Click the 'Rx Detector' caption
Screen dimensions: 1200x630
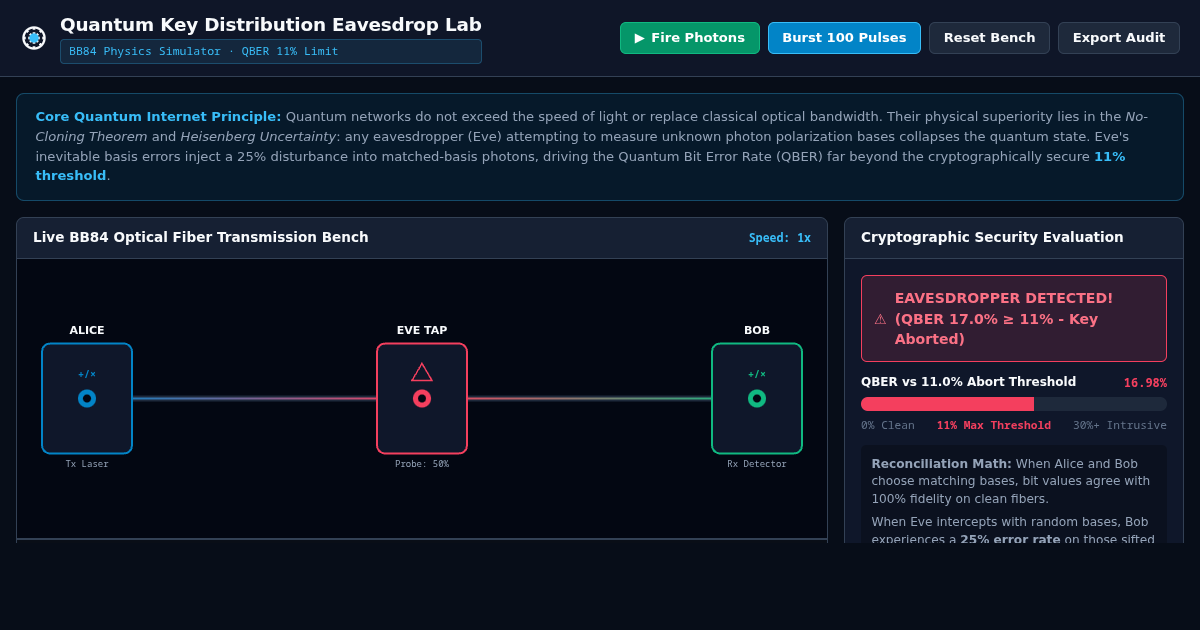[x=757, y=464]
